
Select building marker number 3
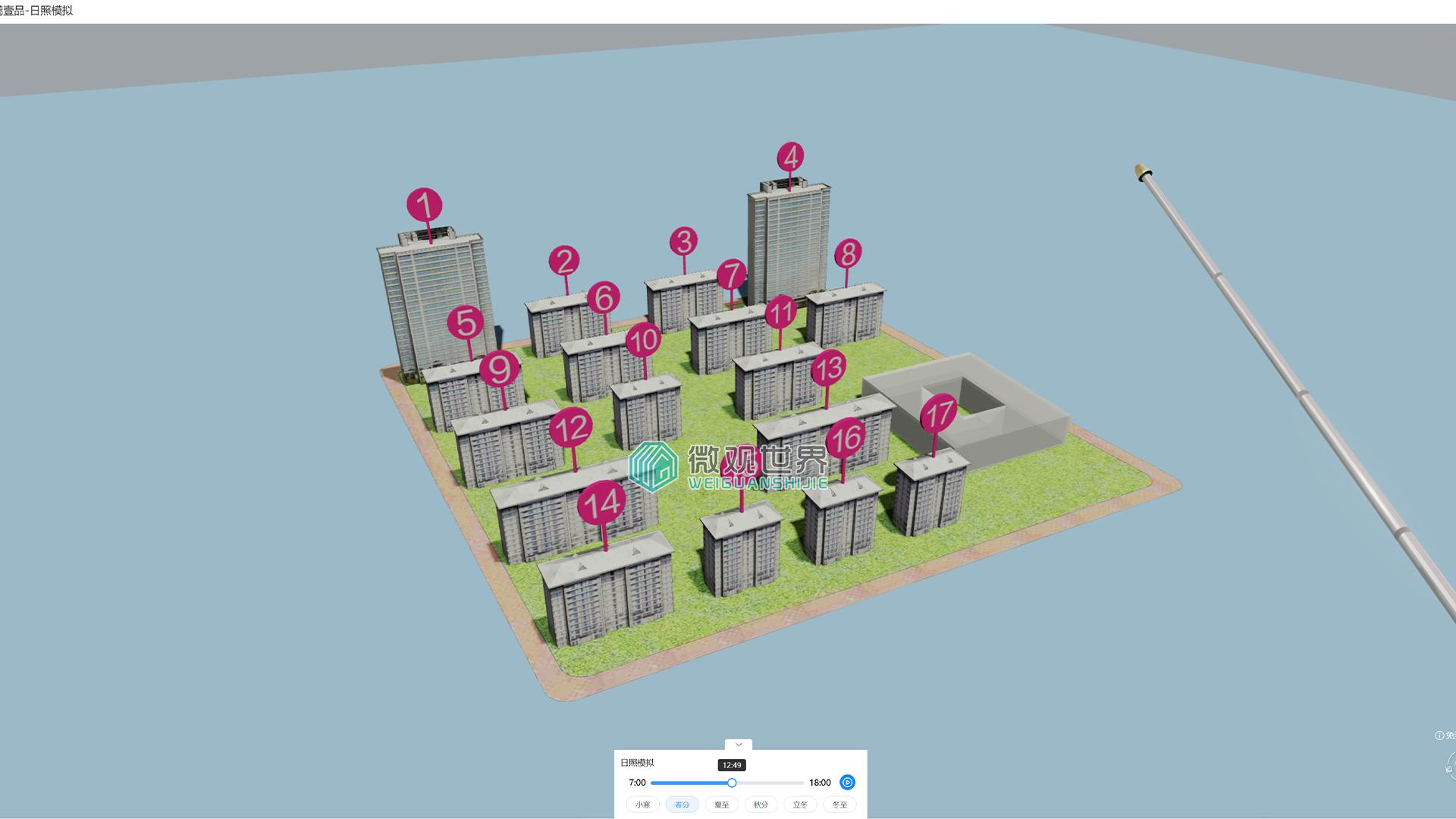(x=683, y=241)
